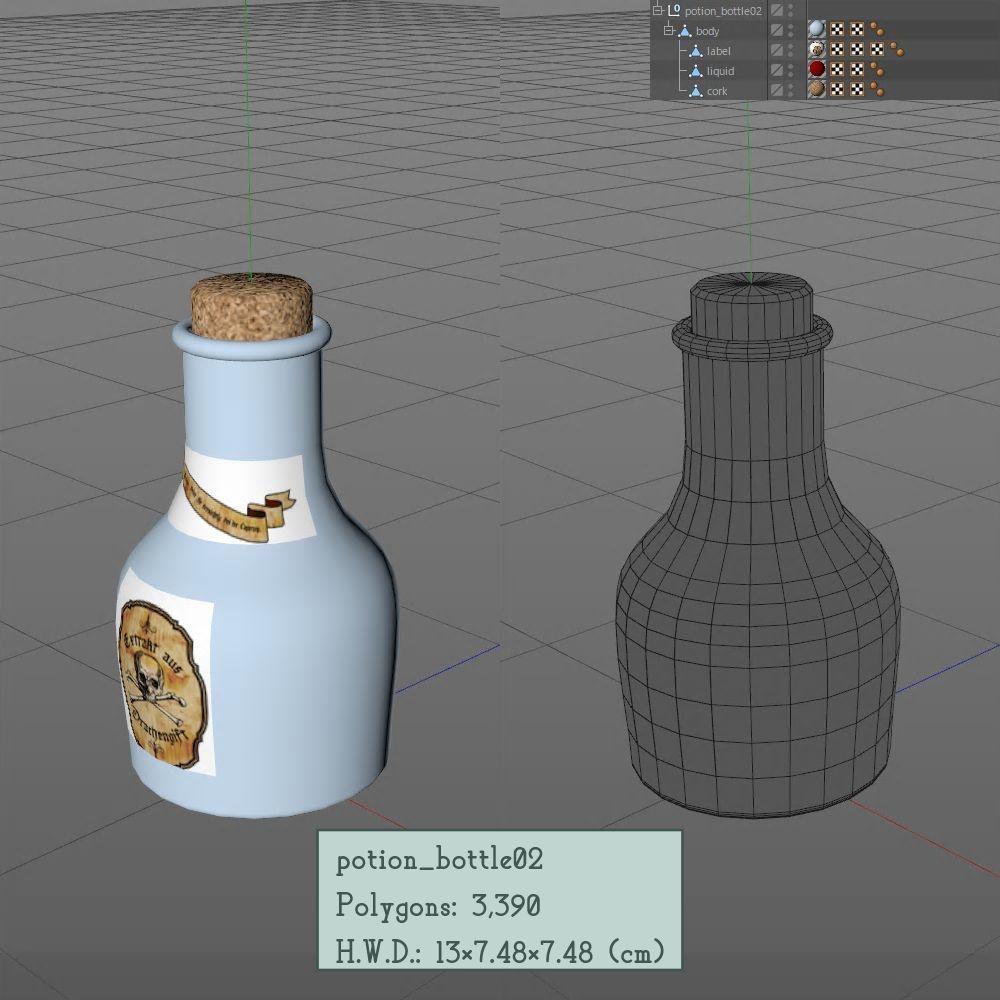Select the Phong tag on body
Image resolution: width=1000 pixels, height=1000 pixels.
coord(878,29)
